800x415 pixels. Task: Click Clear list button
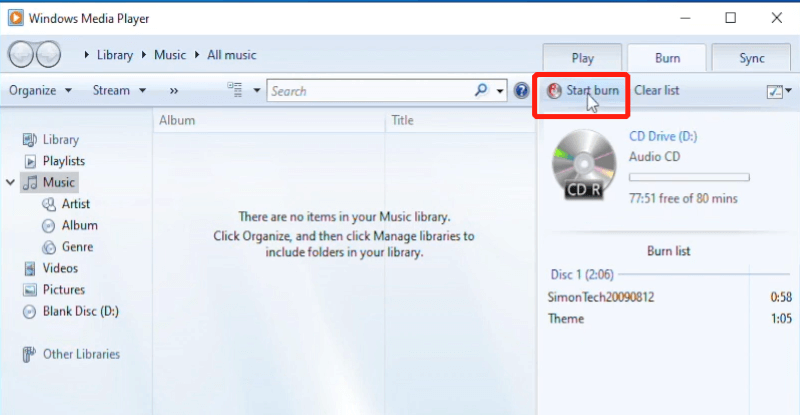click(x=657, y=91)
